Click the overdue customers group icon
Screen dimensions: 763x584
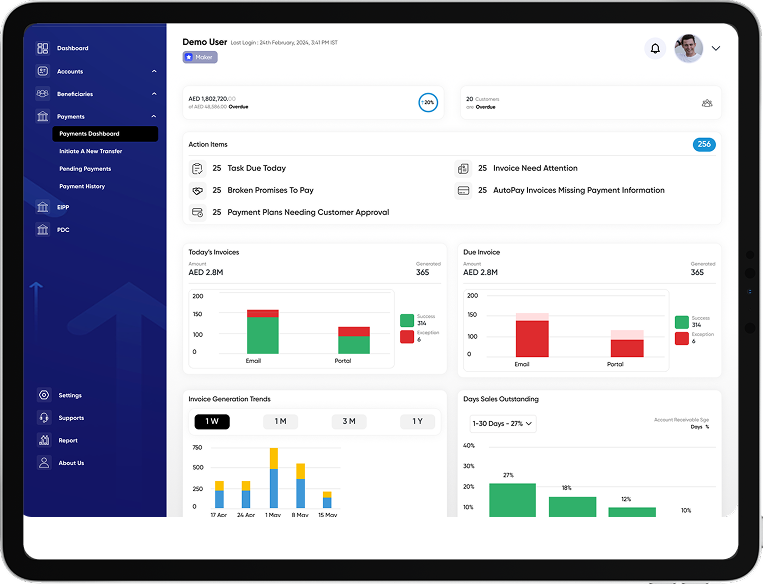[x=707, y=103]
